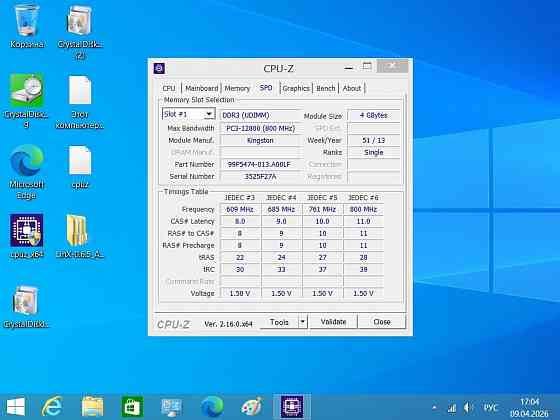This screenshot has height=420, width=560.
Task: Minimize the CPU-Z window
Action: pyautogui.click(x=349, y=68)
